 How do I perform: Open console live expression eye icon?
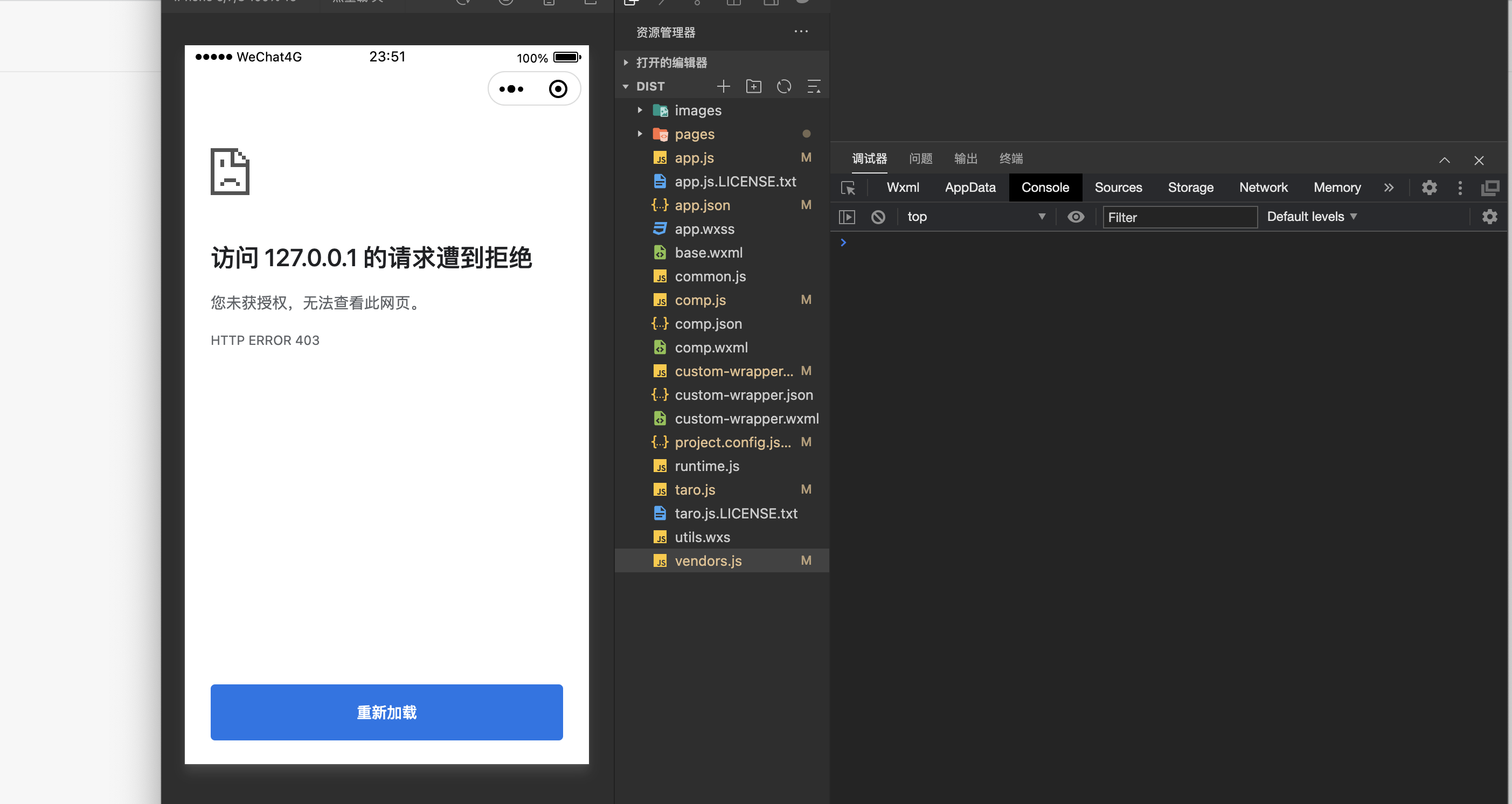tap(1076, 217)
